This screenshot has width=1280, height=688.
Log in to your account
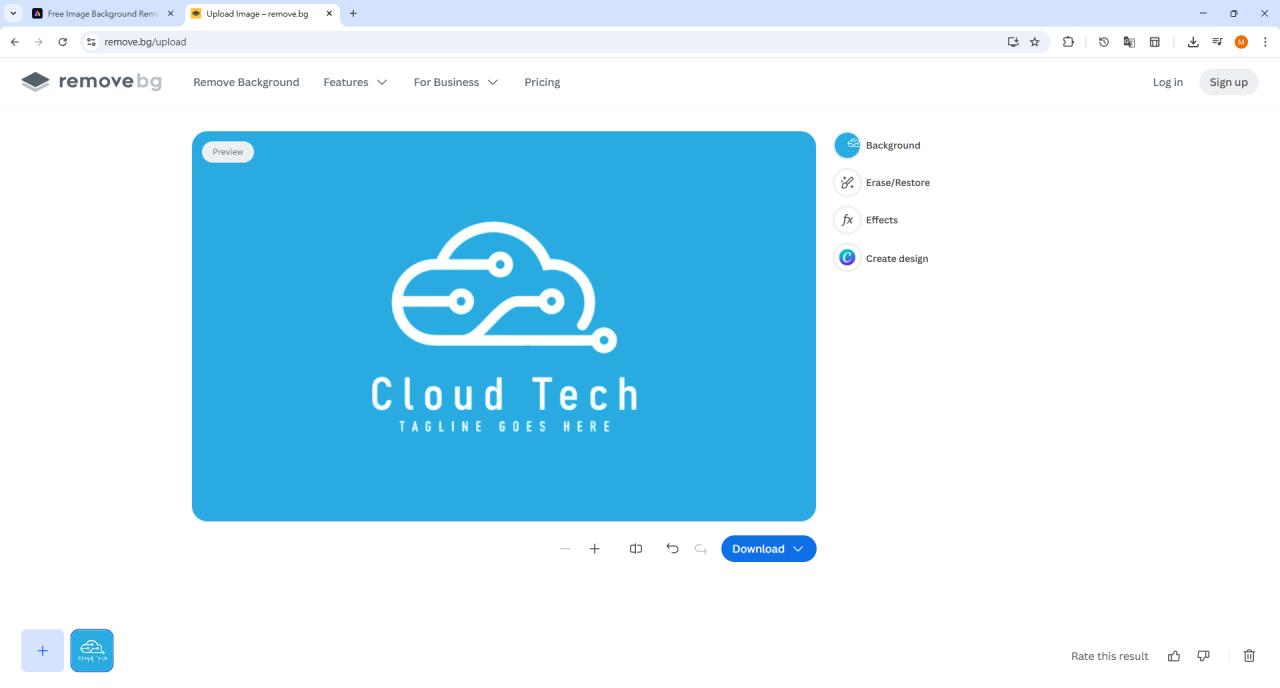tap(1167, 82)
